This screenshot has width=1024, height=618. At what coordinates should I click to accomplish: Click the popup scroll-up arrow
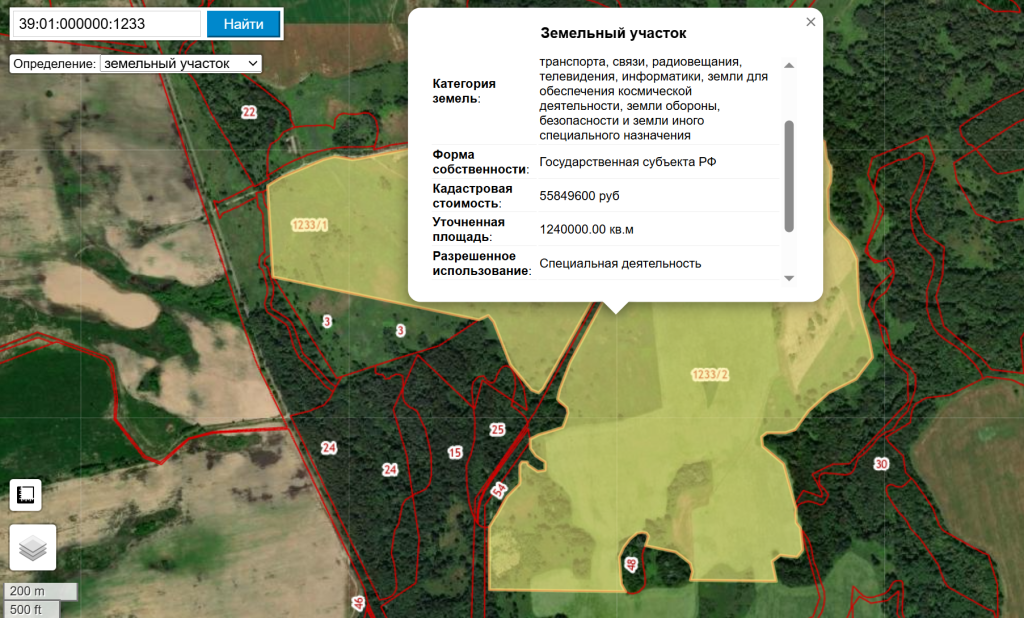788,65
